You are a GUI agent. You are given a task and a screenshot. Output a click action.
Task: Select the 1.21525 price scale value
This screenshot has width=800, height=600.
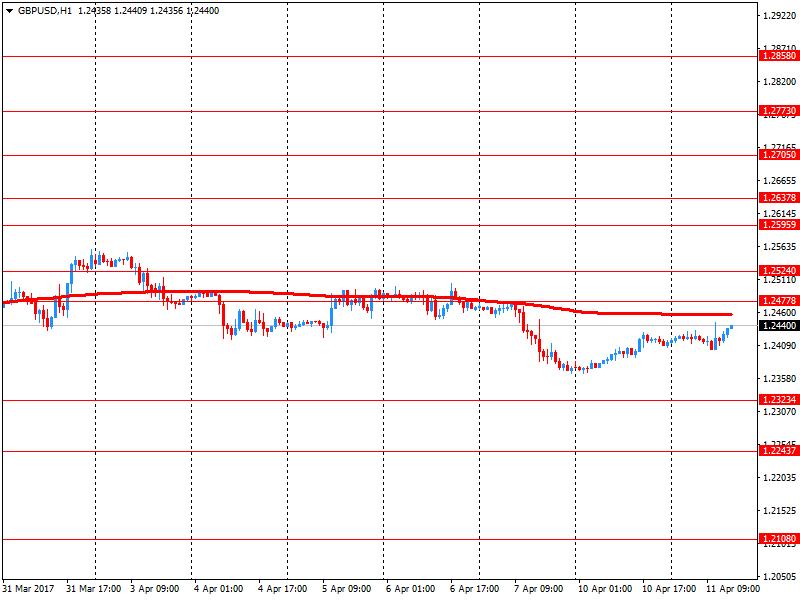pyautogui.click(x=780, y=510)
